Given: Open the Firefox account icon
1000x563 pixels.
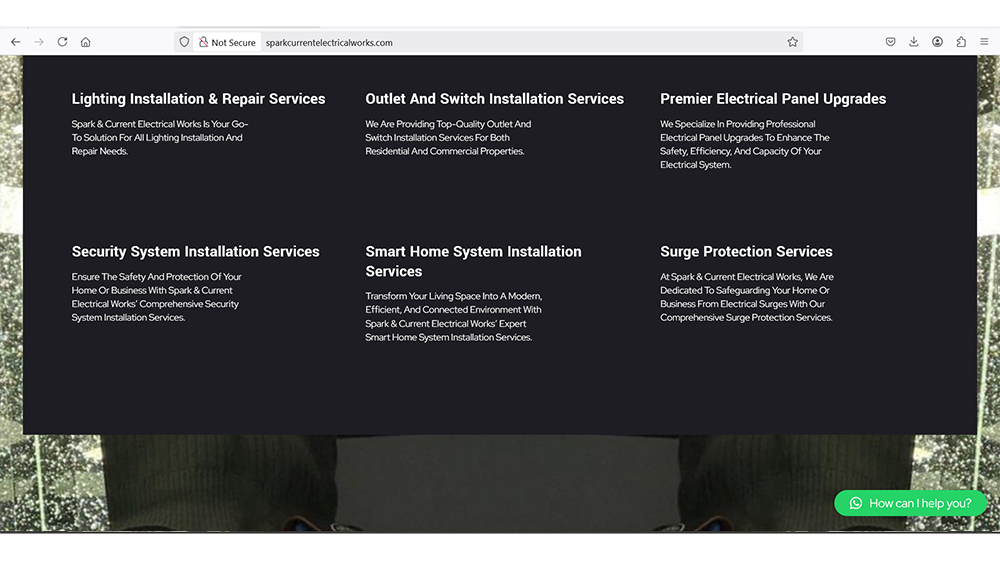Looking at the screenshot, I should 937,42.
